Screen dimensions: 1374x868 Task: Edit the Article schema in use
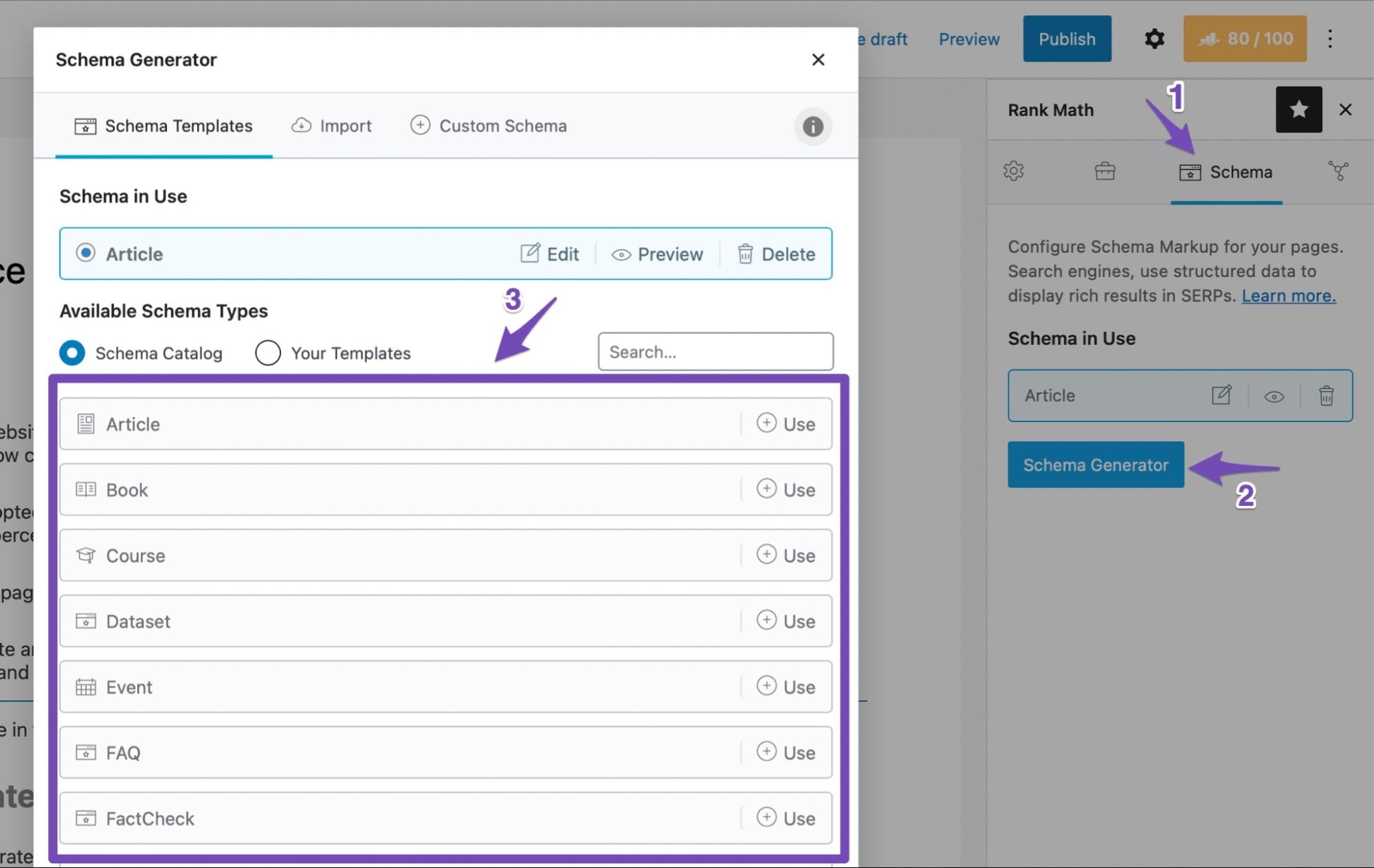549,254
